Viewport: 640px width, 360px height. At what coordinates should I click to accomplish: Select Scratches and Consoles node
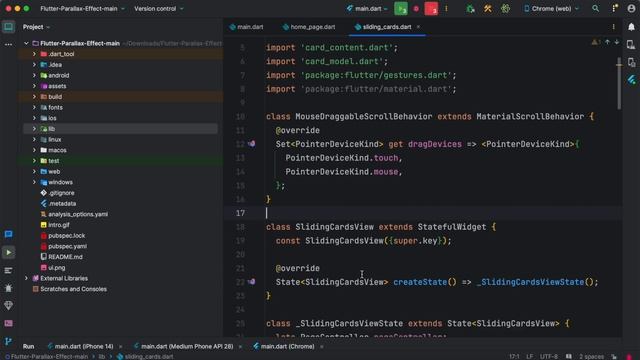[73, 289]
